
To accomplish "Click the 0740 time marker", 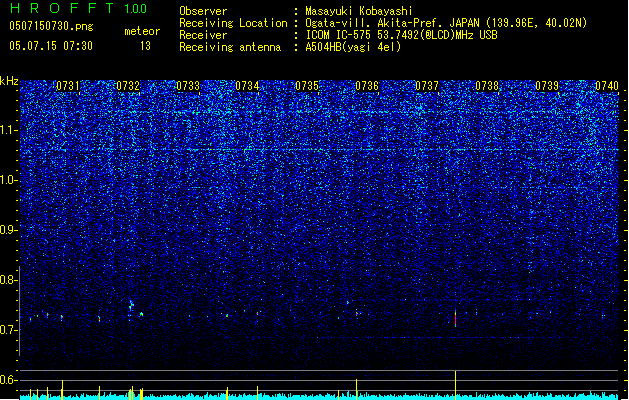I will (607, 86).
